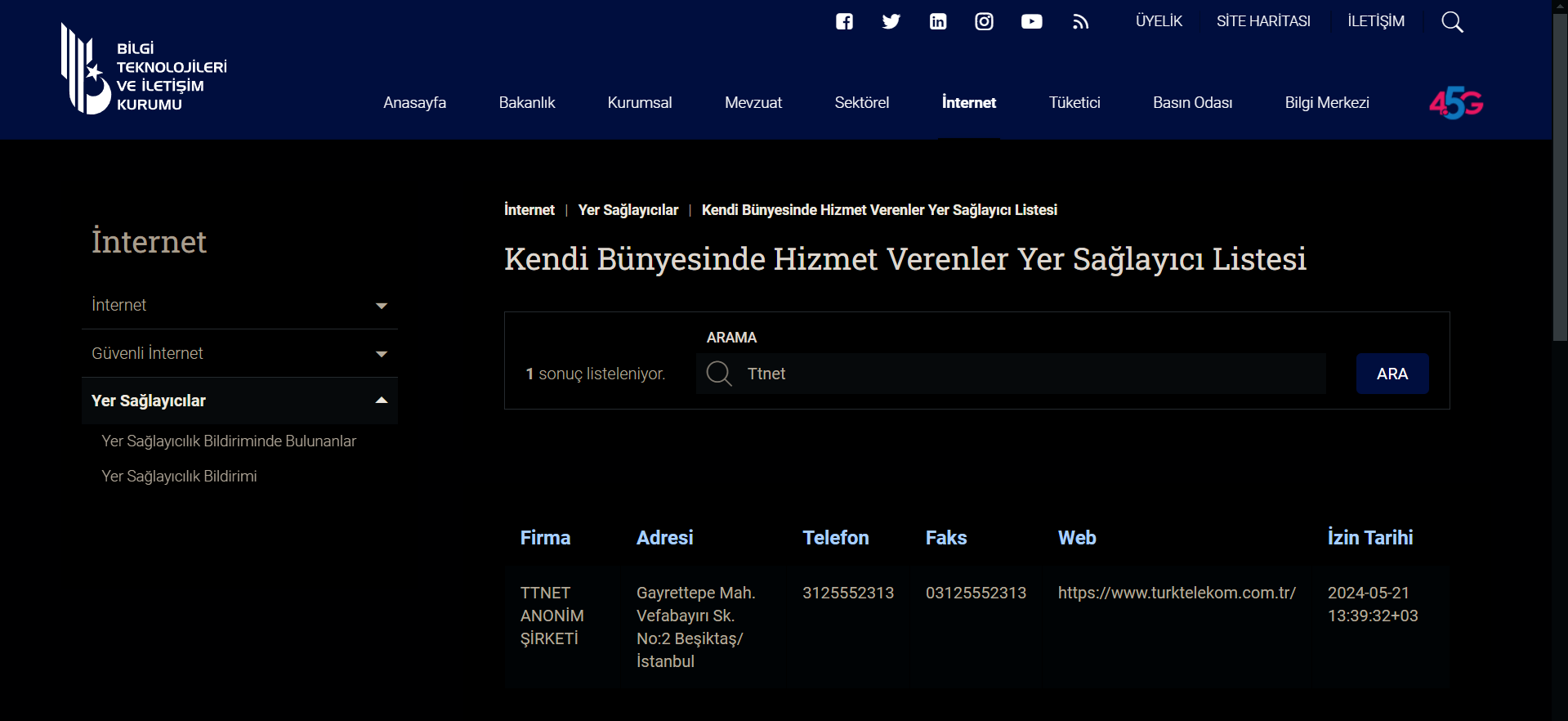
Task: Open the LinkedIn page icon
Action: pyautogui.click(x=938, y=21)
